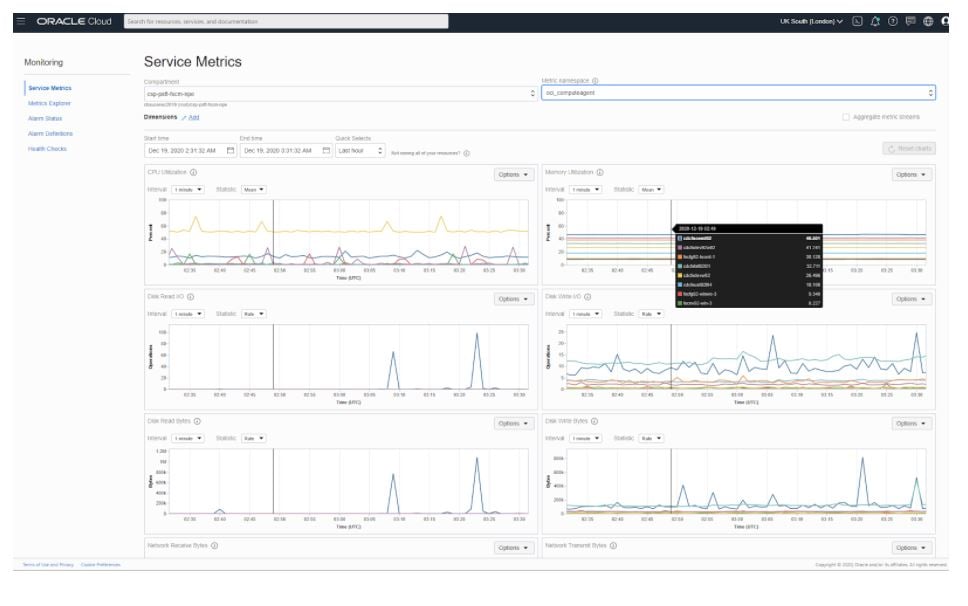968x606 pixels.
Task: Open Disk Write I/O Options button
Action: pos(911,299)
